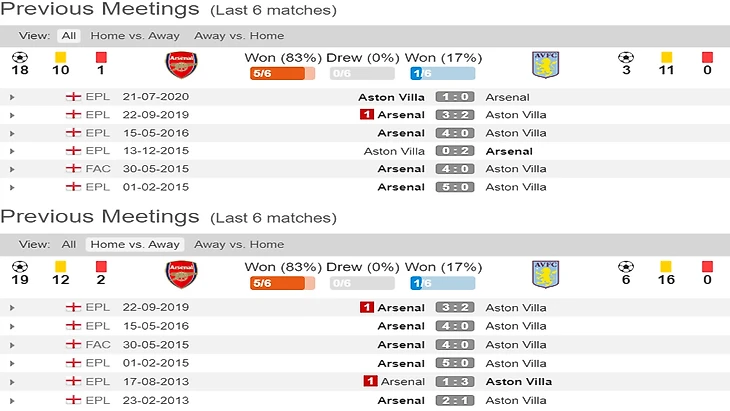The image size is (730, 411).
Task: Select 'All' view in the lower panel
Action: pyautogui.click(x=68, y=244)
